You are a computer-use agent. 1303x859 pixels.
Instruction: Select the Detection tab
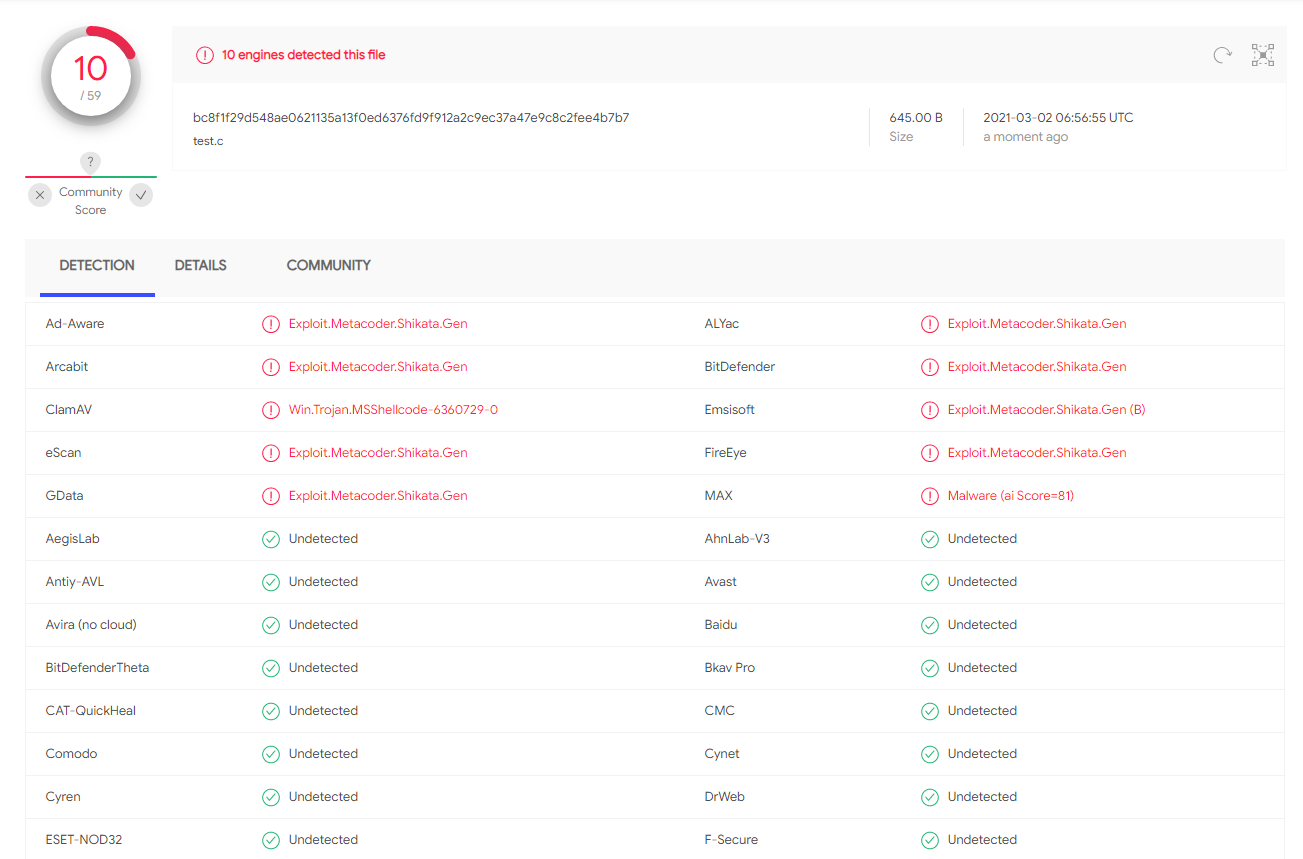pyautogui.click(x=97, y=266)
